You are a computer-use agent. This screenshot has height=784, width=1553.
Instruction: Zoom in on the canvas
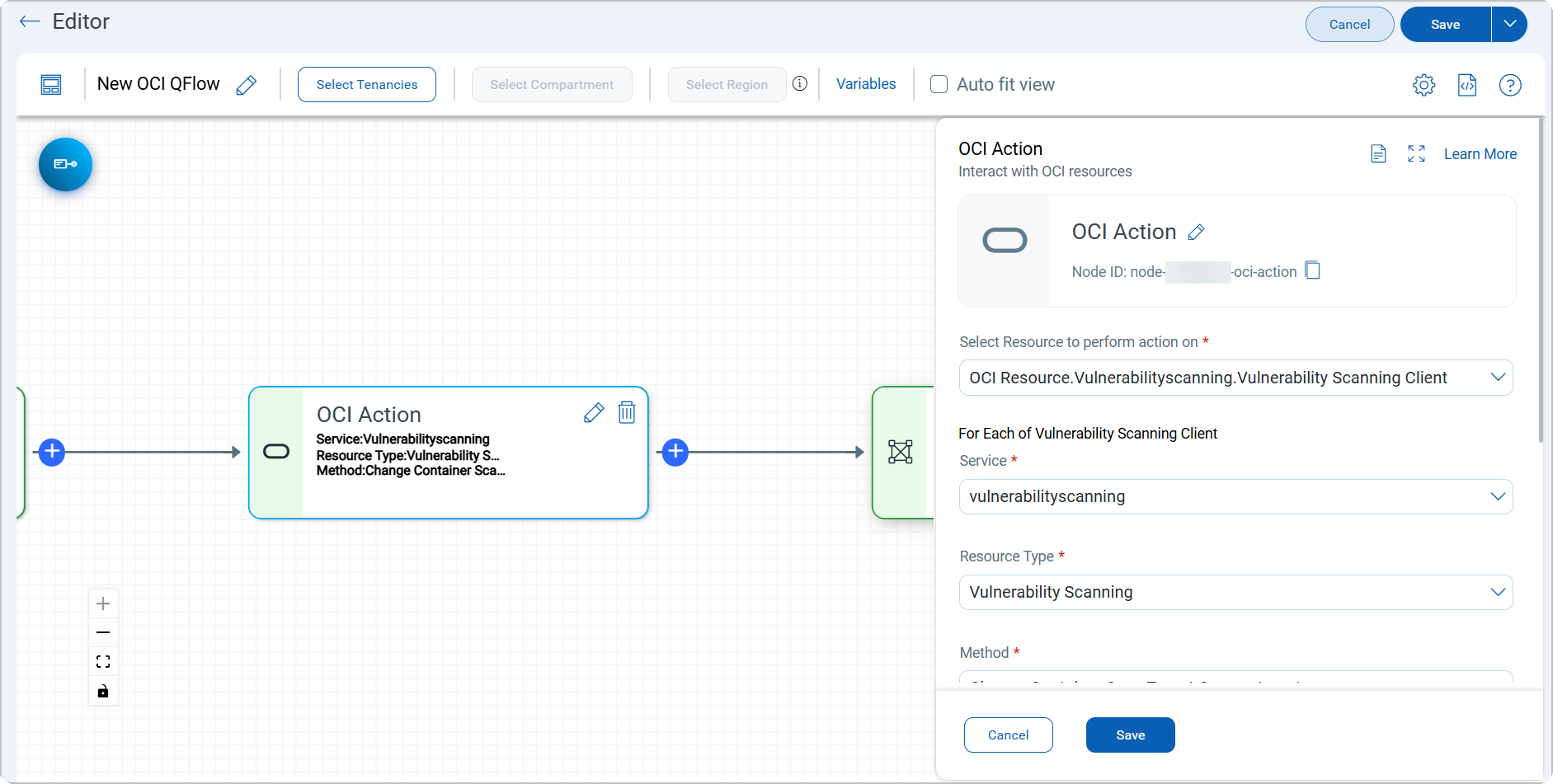pyautogui.click(x=103, y=603)
